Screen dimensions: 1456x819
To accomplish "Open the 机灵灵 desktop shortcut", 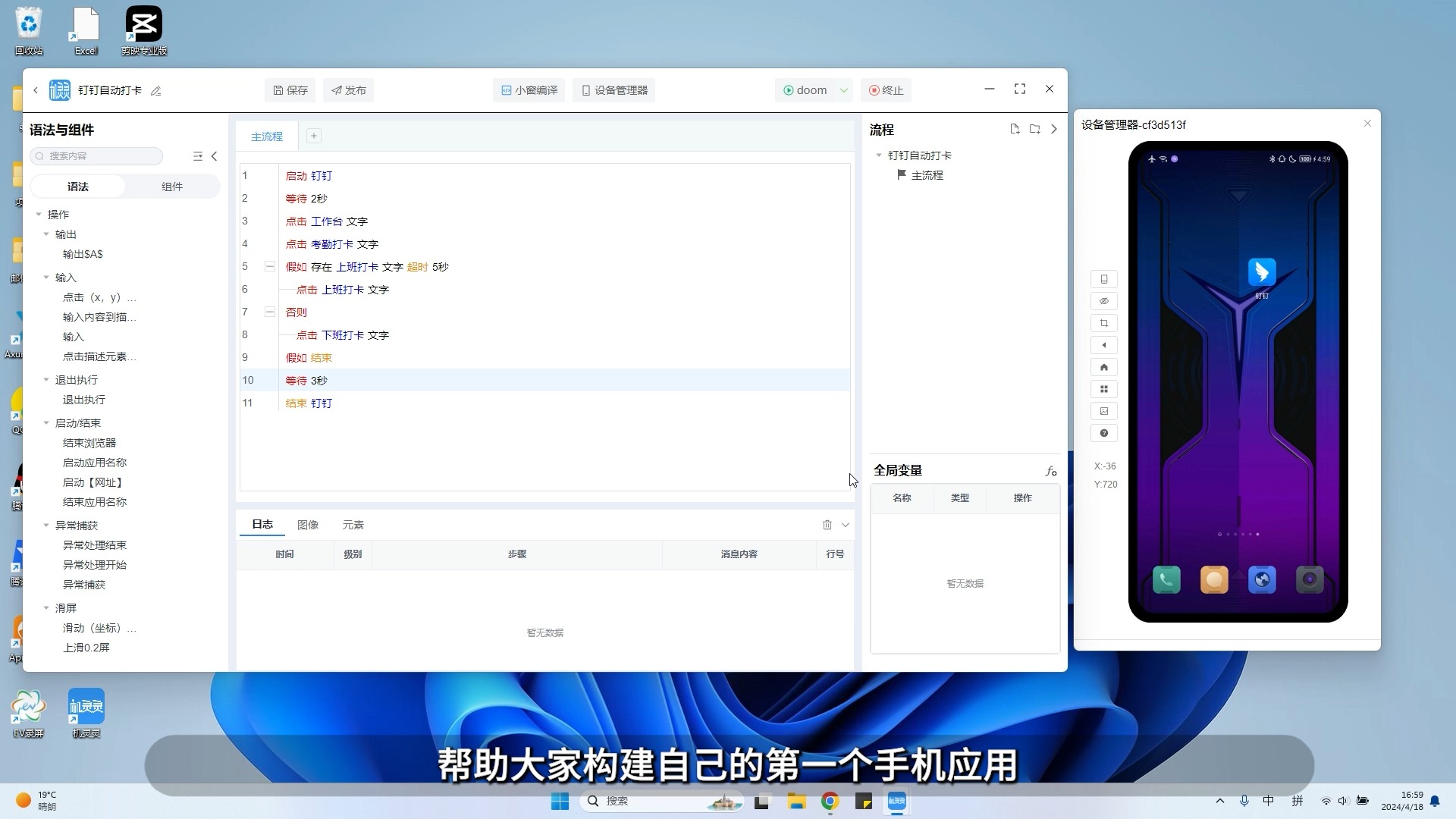I will pyautogui.click(x=86, y=713).
